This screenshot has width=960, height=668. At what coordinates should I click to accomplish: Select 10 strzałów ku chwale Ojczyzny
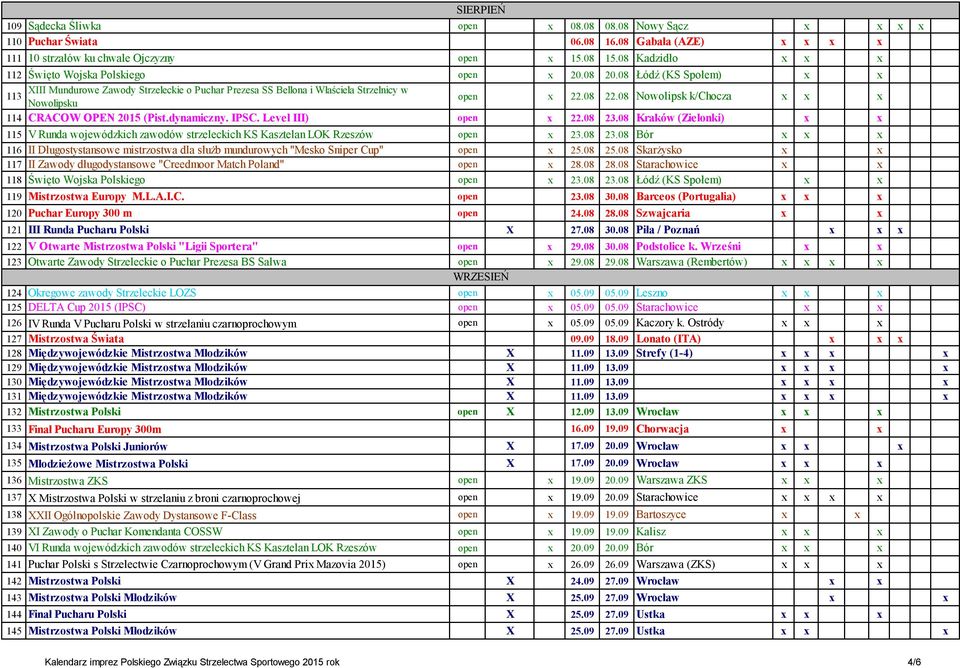pos(101,58)
